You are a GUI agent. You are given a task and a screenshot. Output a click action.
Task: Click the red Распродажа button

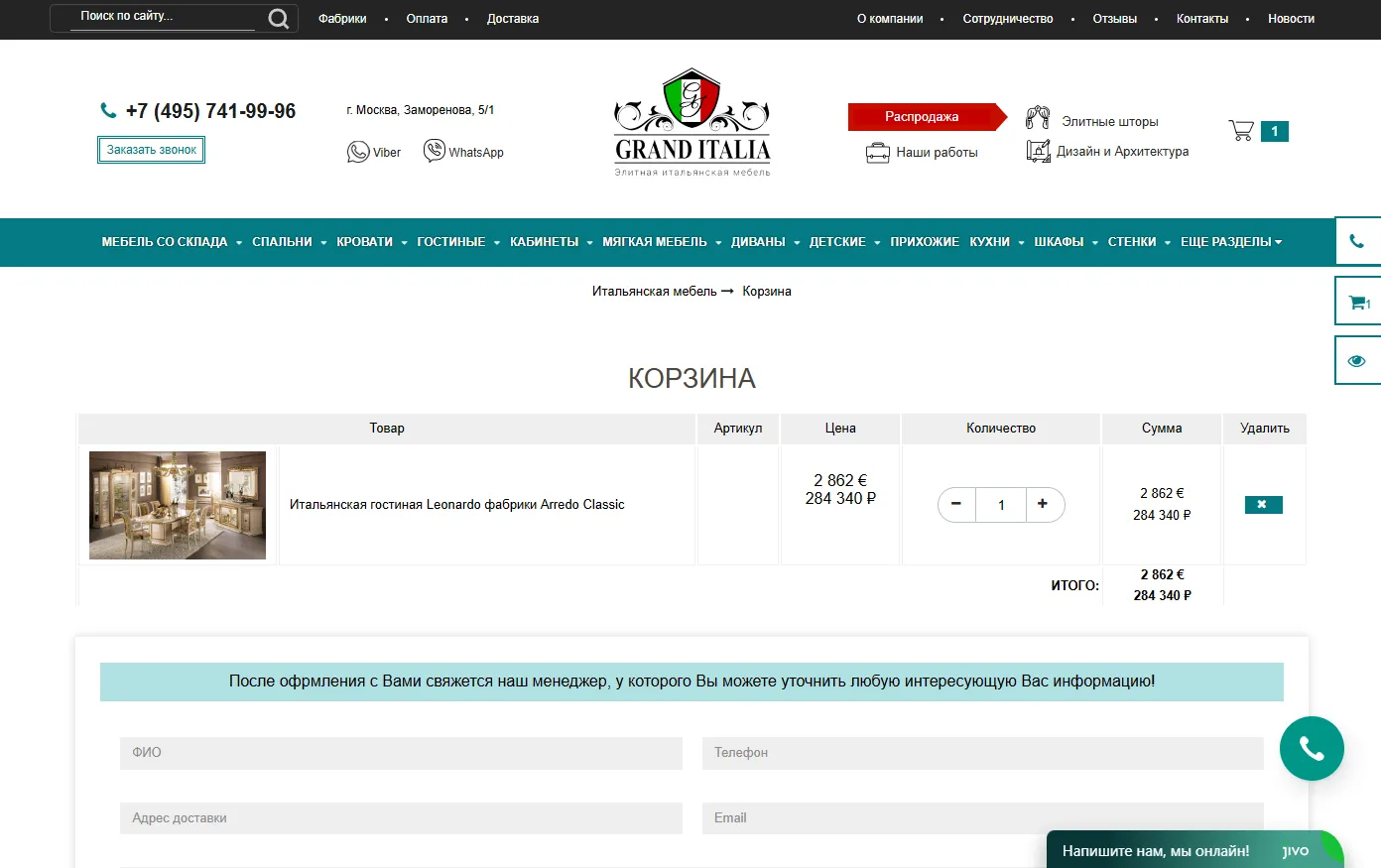922,117
